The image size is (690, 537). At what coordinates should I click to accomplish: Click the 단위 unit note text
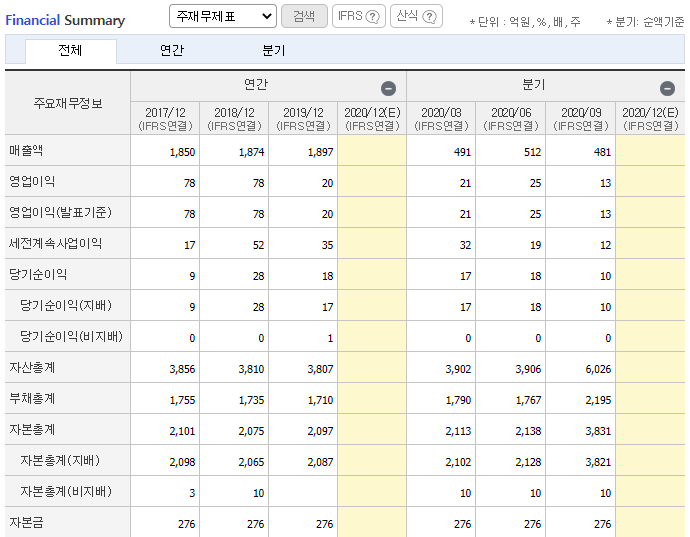click(525, 22)
